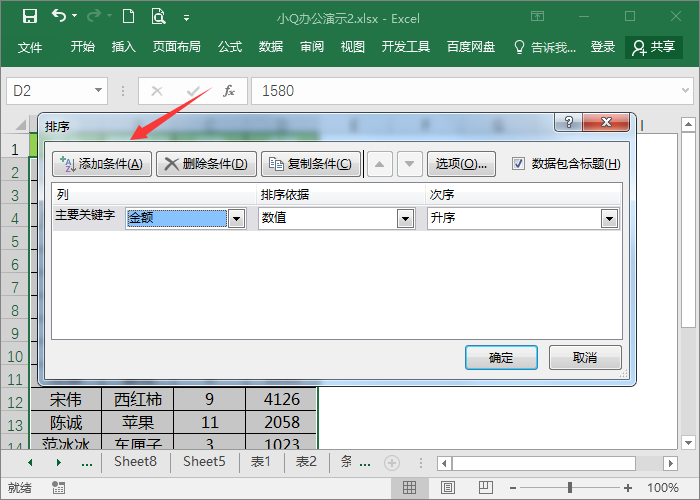Toggle the 数据包含标题 checkbox
The width and height of the screenshot is (700, 500).
[x=518, y=164]
